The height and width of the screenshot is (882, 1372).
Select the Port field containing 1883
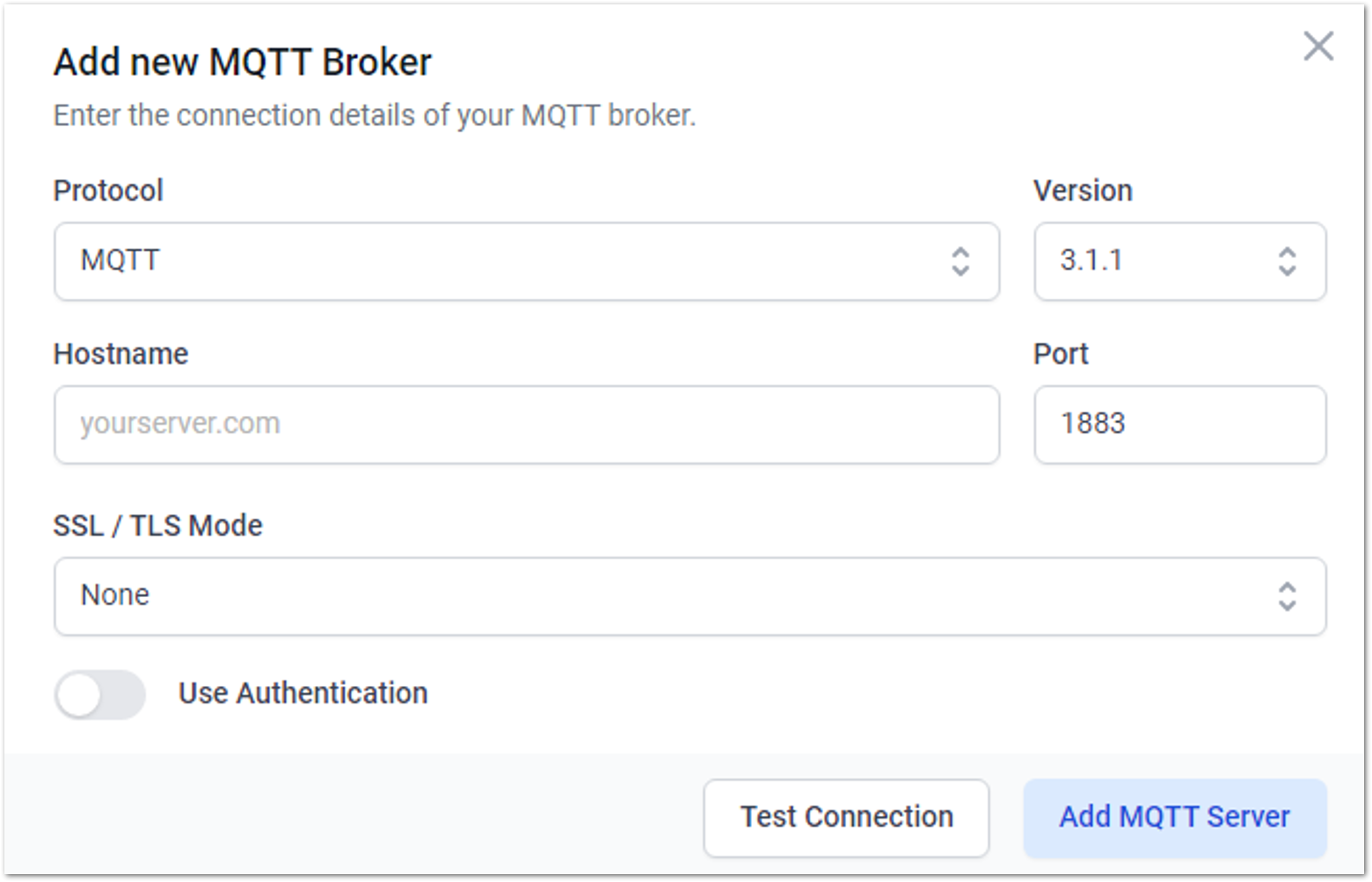[x=1179, y=425]
